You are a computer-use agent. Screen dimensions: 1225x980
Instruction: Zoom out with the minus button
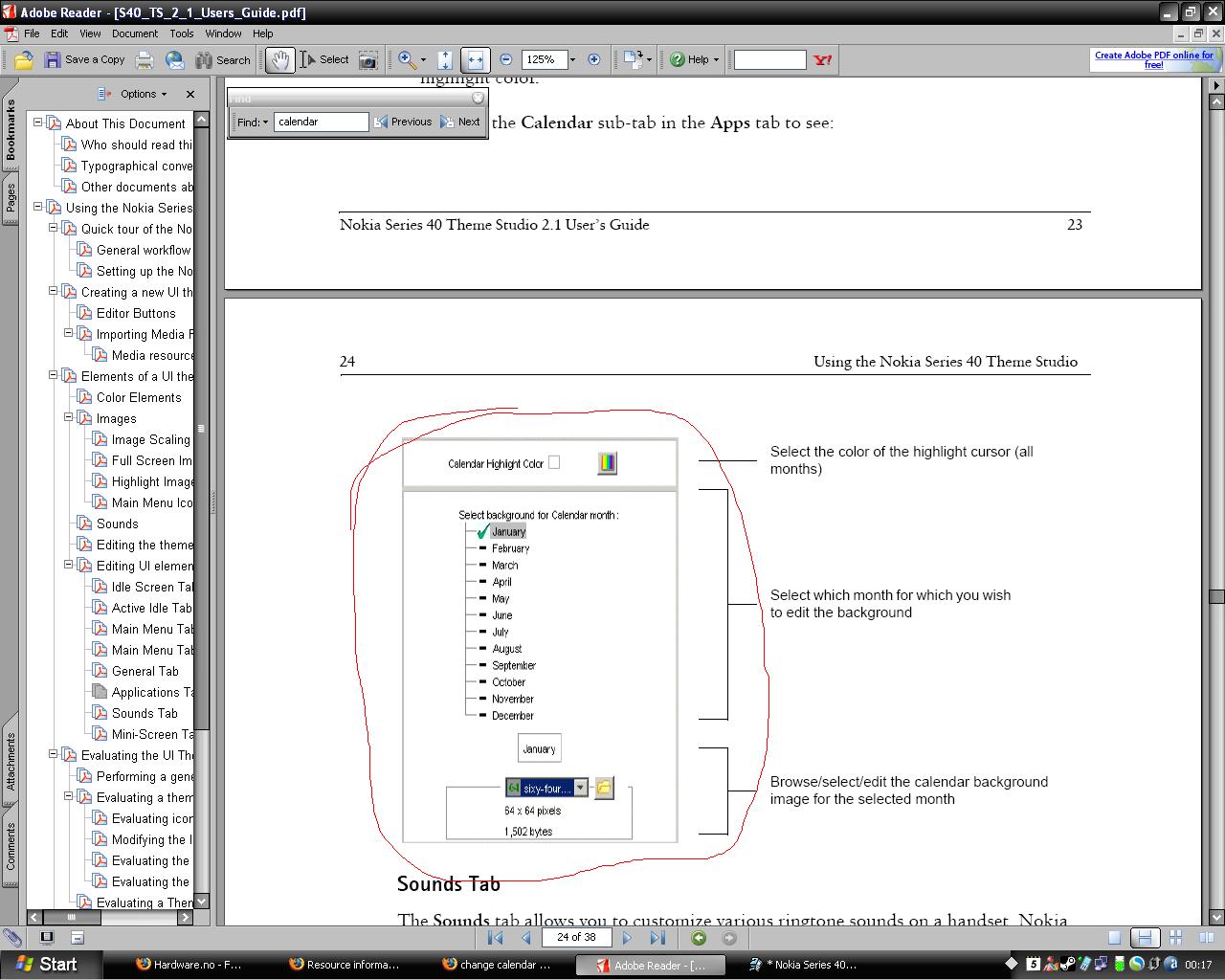[506, 59]
